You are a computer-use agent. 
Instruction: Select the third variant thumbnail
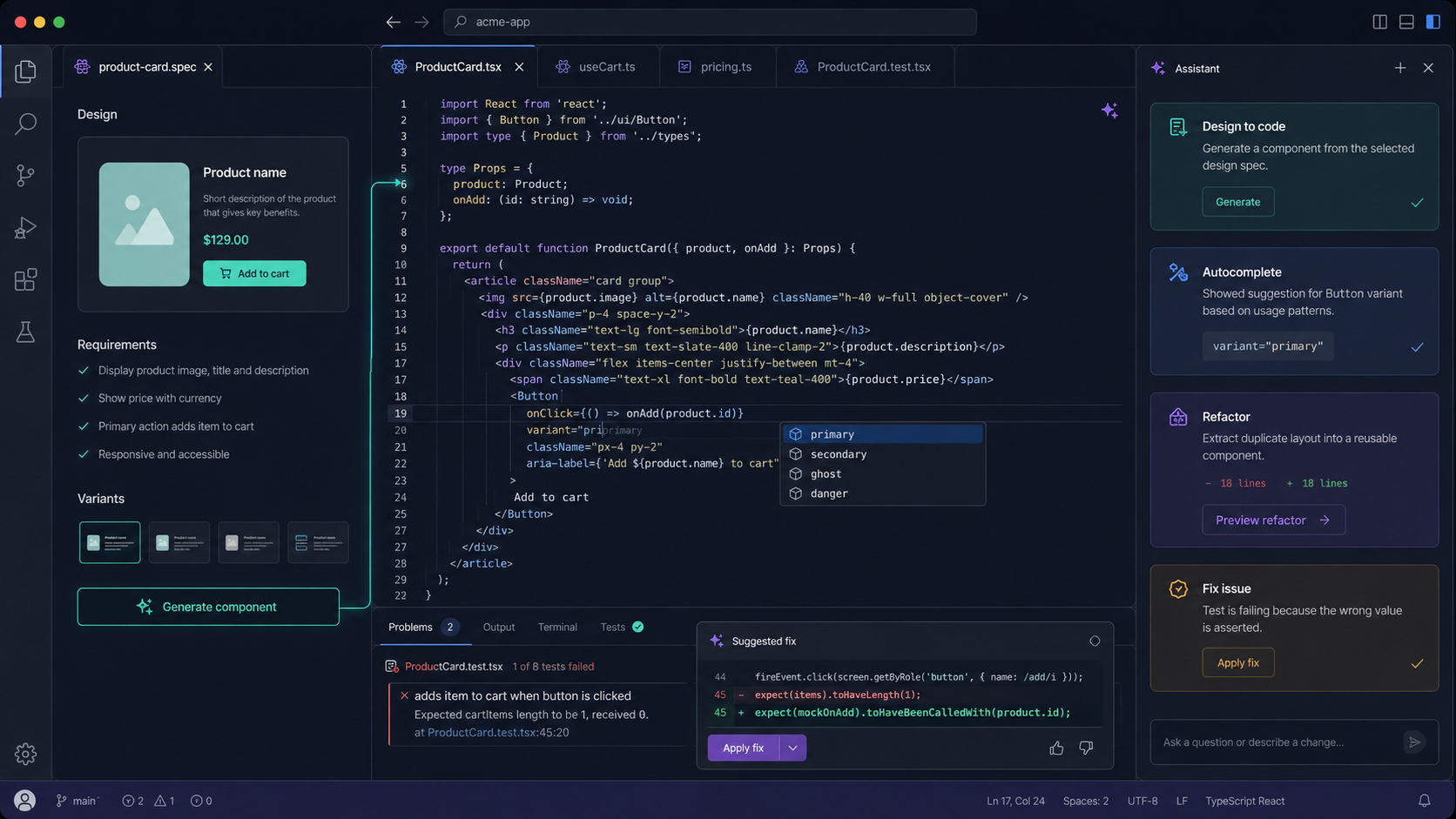click(x=249, y=542)
